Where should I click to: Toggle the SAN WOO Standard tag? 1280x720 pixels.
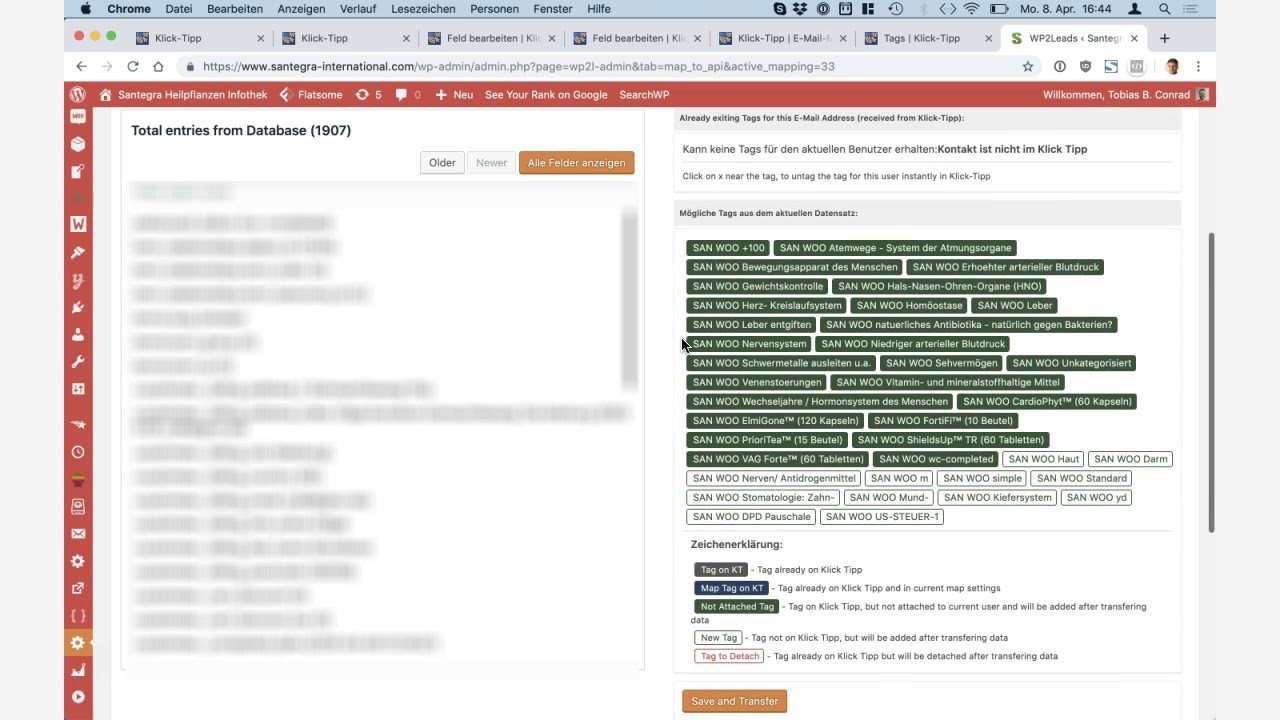click(x=1082, y=478)
